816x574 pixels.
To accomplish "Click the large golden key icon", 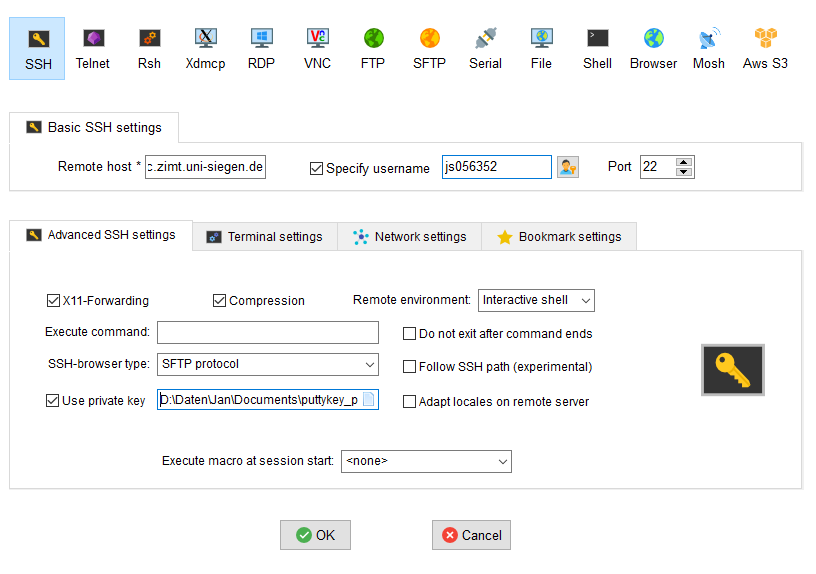I will pyautogui.click(x=733, y=370).
